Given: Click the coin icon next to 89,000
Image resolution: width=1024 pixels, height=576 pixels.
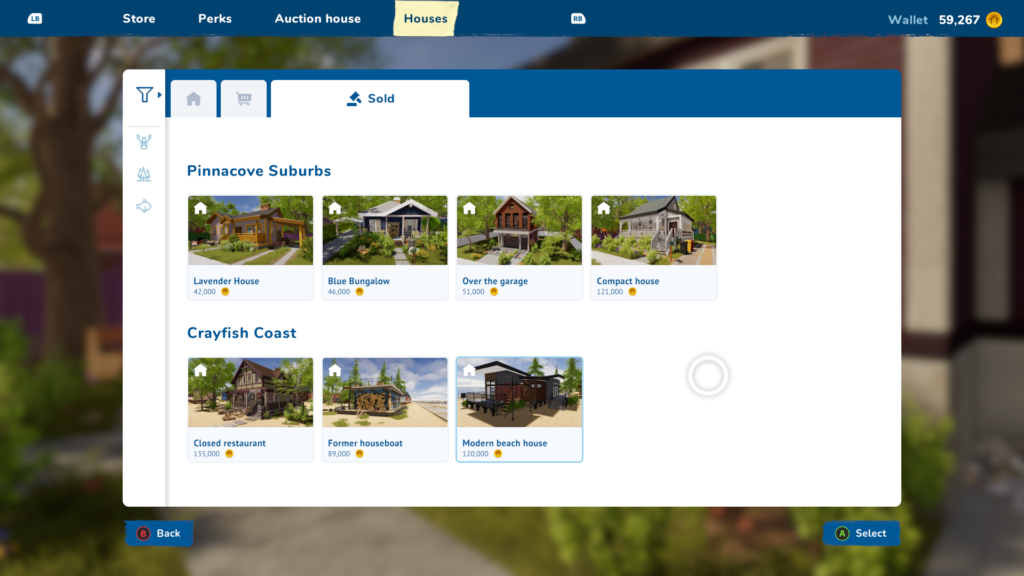Looking at the screenshot, I should tap(359, 454).
